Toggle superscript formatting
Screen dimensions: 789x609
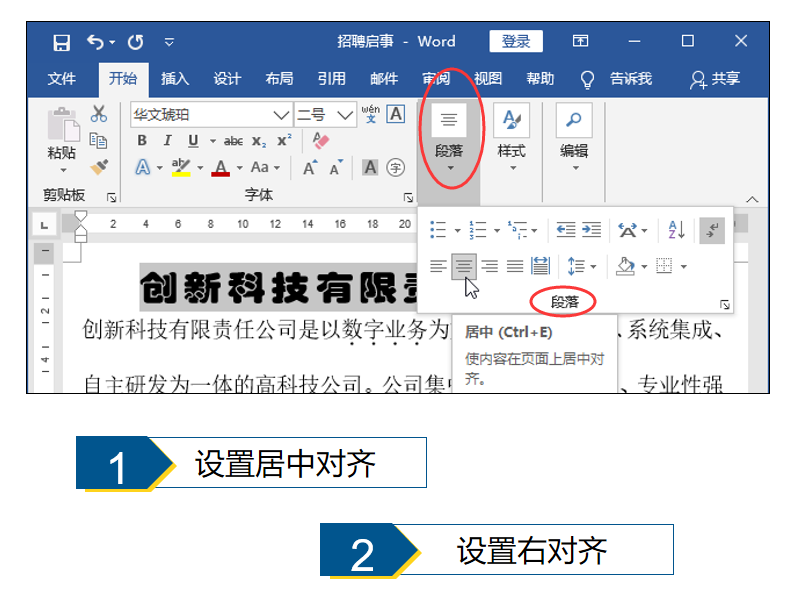tap(284, 140)
